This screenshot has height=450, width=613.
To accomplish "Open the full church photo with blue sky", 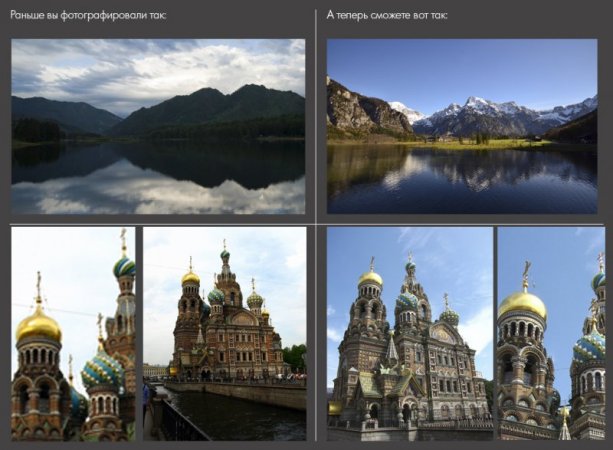I will pos(409,334).
